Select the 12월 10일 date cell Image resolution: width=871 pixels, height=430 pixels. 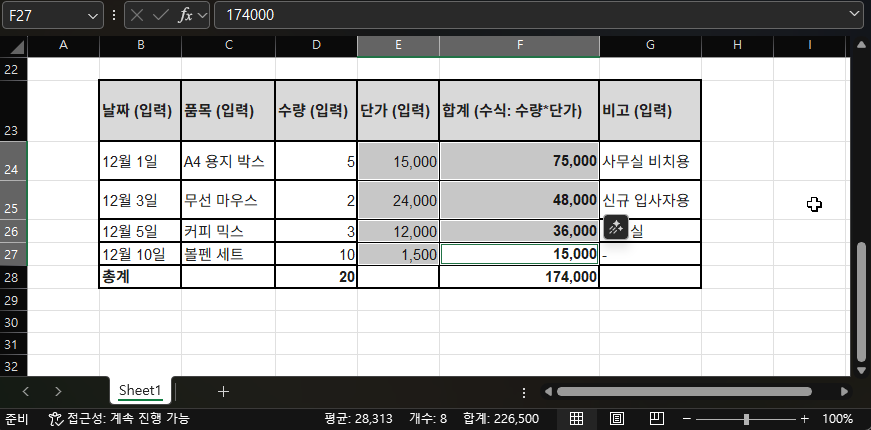[x=140, y=254]
